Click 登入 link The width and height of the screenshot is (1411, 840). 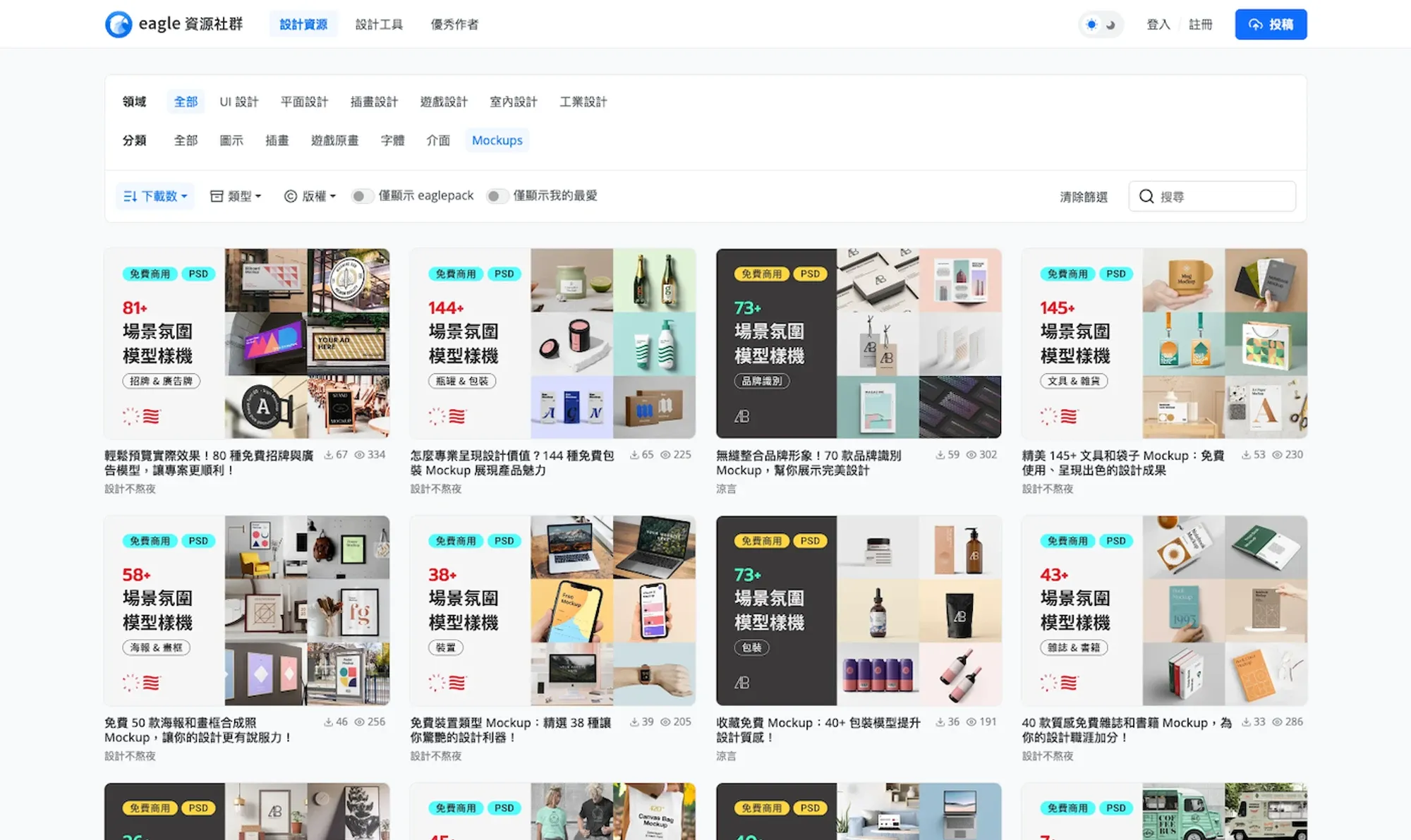point(1158,25)
